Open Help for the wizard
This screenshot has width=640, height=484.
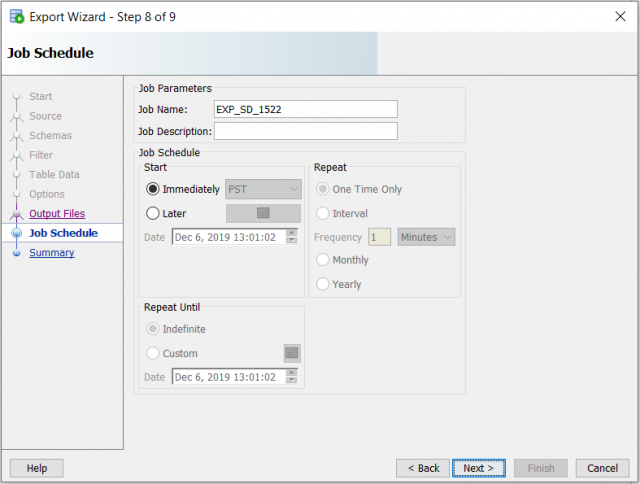(37, 468)
